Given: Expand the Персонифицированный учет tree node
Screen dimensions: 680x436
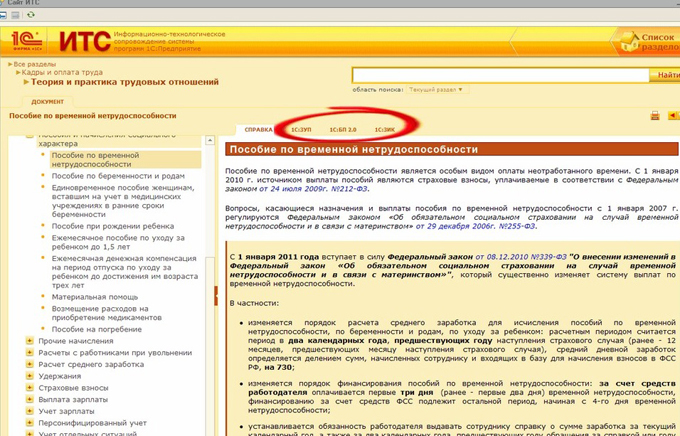Looking at the screenshot, I should pos(29,423).
